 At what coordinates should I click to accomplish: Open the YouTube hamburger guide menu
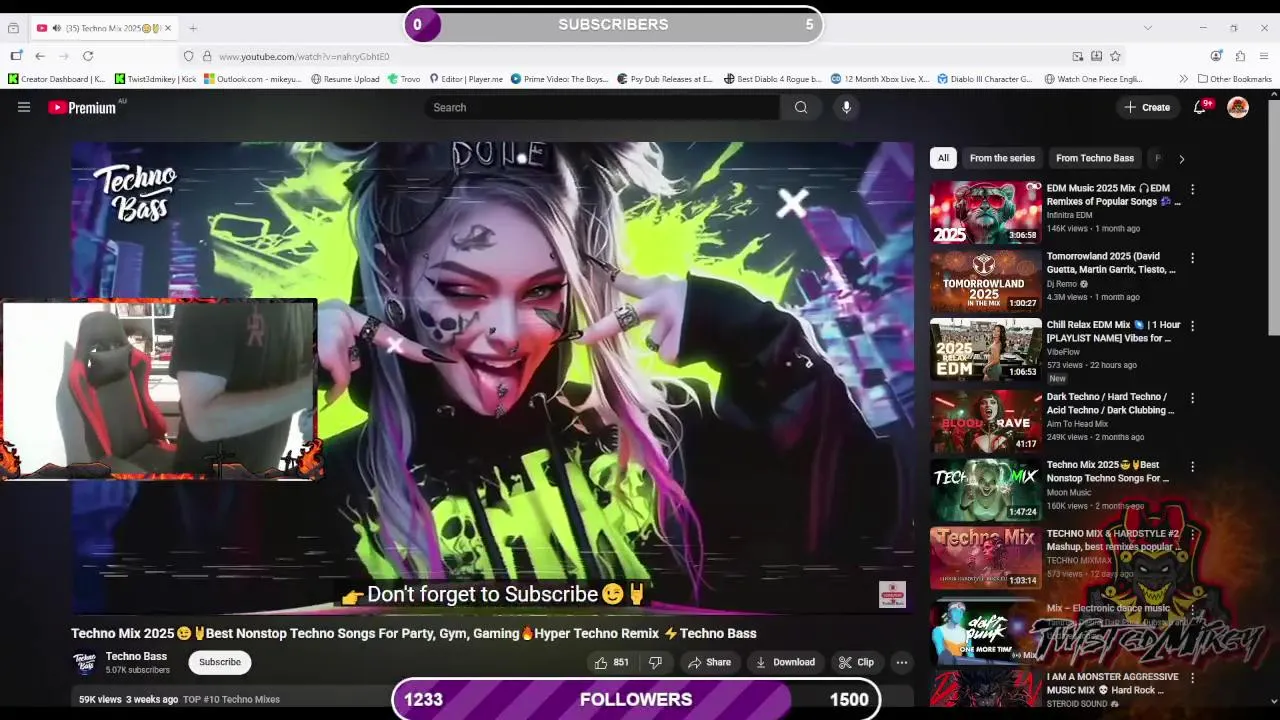[24, 107]
